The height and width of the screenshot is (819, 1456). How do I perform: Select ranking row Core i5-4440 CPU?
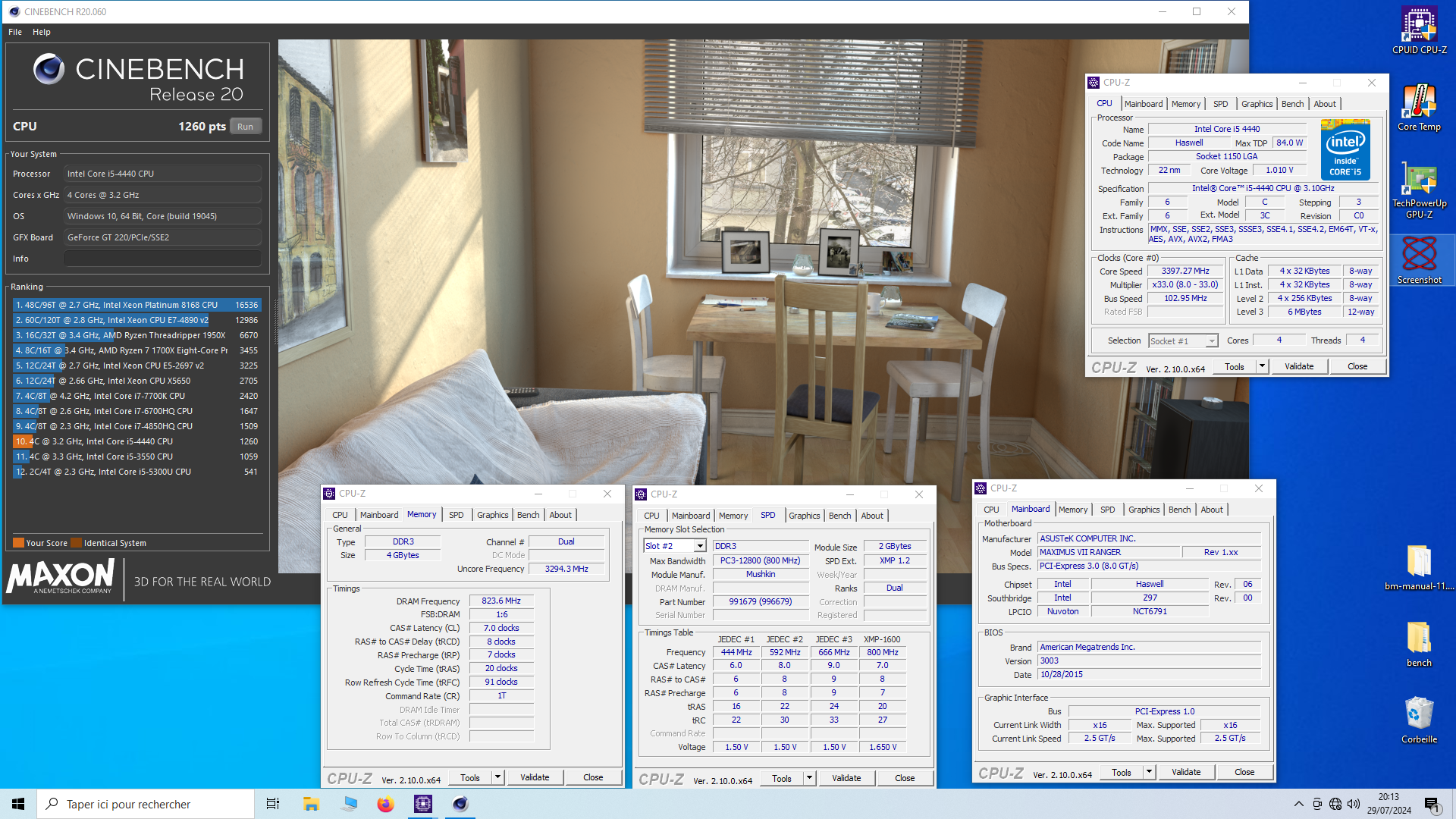point(137,441)
